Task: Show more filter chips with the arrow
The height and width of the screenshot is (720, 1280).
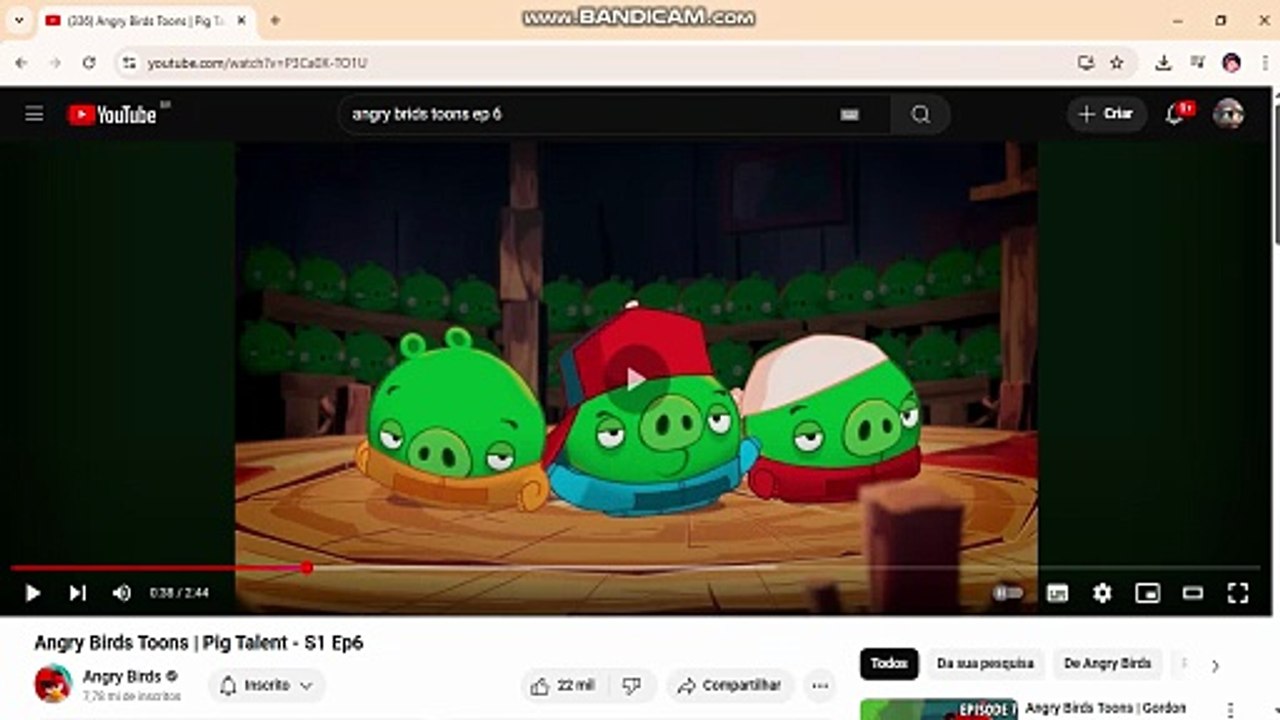Action: coord(1215,665)
